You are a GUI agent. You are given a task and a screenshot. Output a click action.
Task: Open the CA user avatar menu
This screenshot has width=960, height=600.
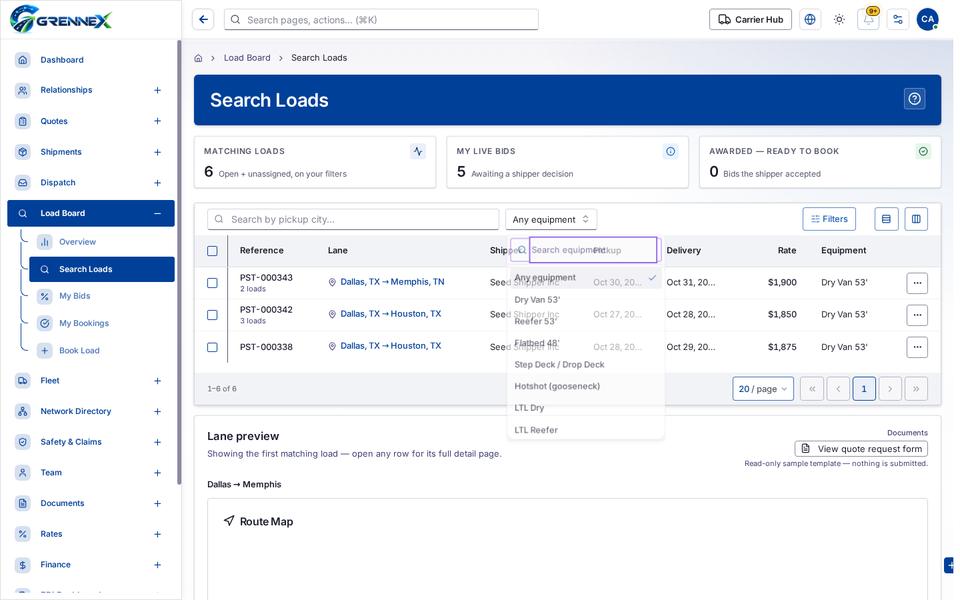[x=927, y=20]
